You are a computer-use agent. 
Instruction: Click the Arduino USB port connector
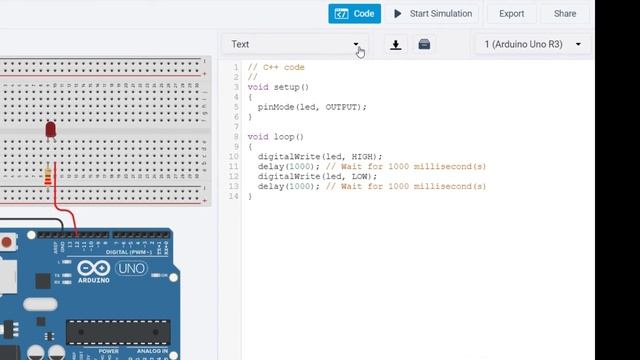click(8, 278)
